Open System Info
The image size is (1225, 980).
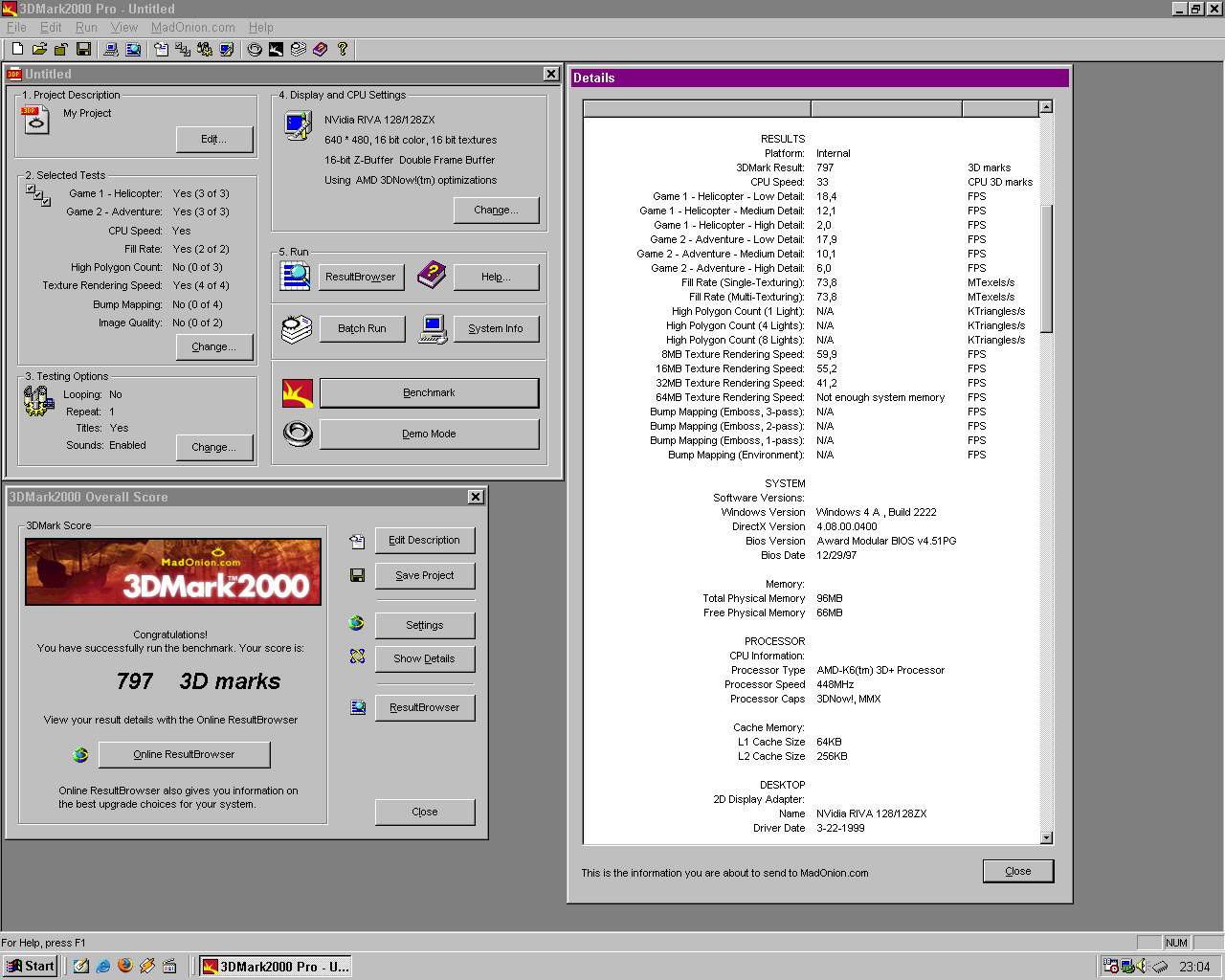coord(496,328)
